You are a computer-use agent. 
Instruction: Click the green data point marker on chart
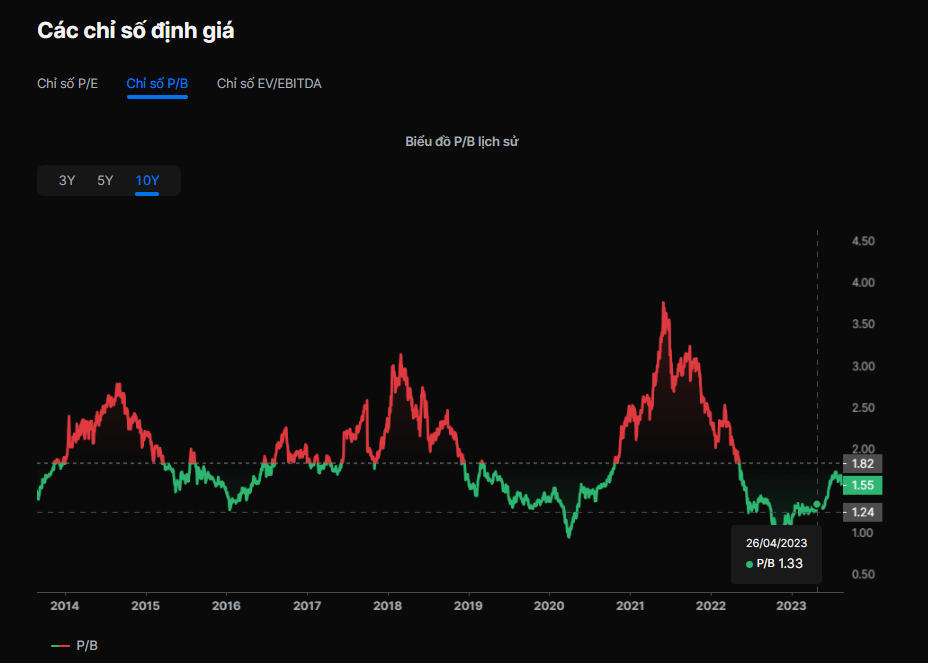(818, 504)
